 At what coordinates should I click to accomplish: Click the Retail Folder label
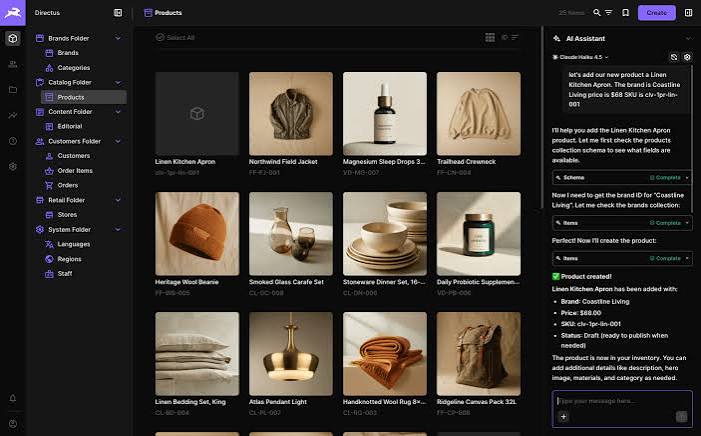pos(66,200)
